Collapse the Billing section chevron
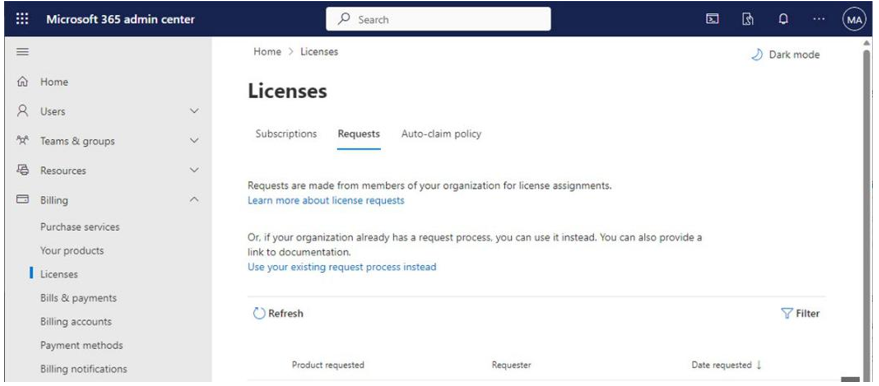 point(195,199)
